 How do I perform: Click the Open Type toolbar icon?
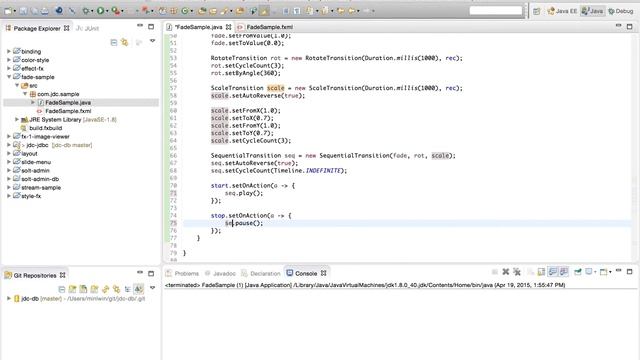click(202, 11)
